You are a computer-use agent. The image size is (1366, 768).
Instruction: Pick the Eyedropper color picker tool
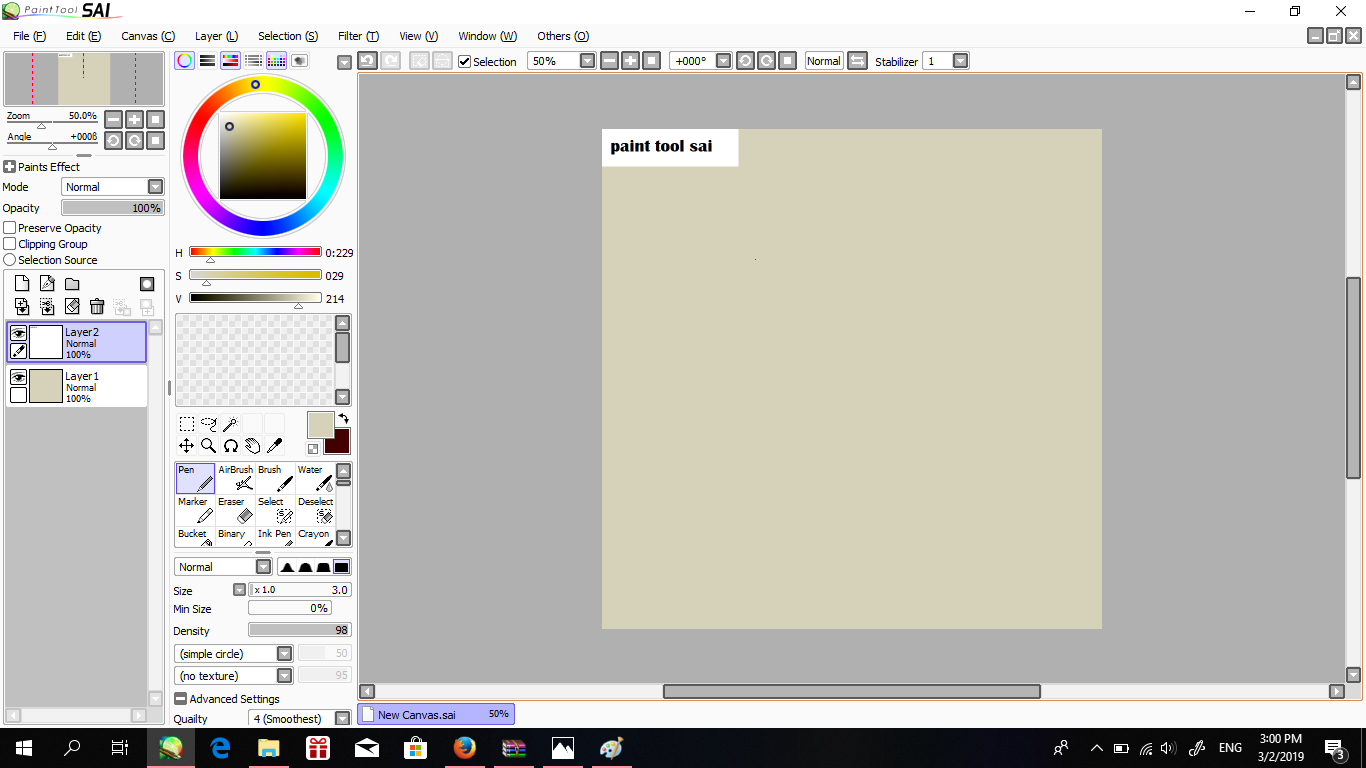tap(275, 445)
